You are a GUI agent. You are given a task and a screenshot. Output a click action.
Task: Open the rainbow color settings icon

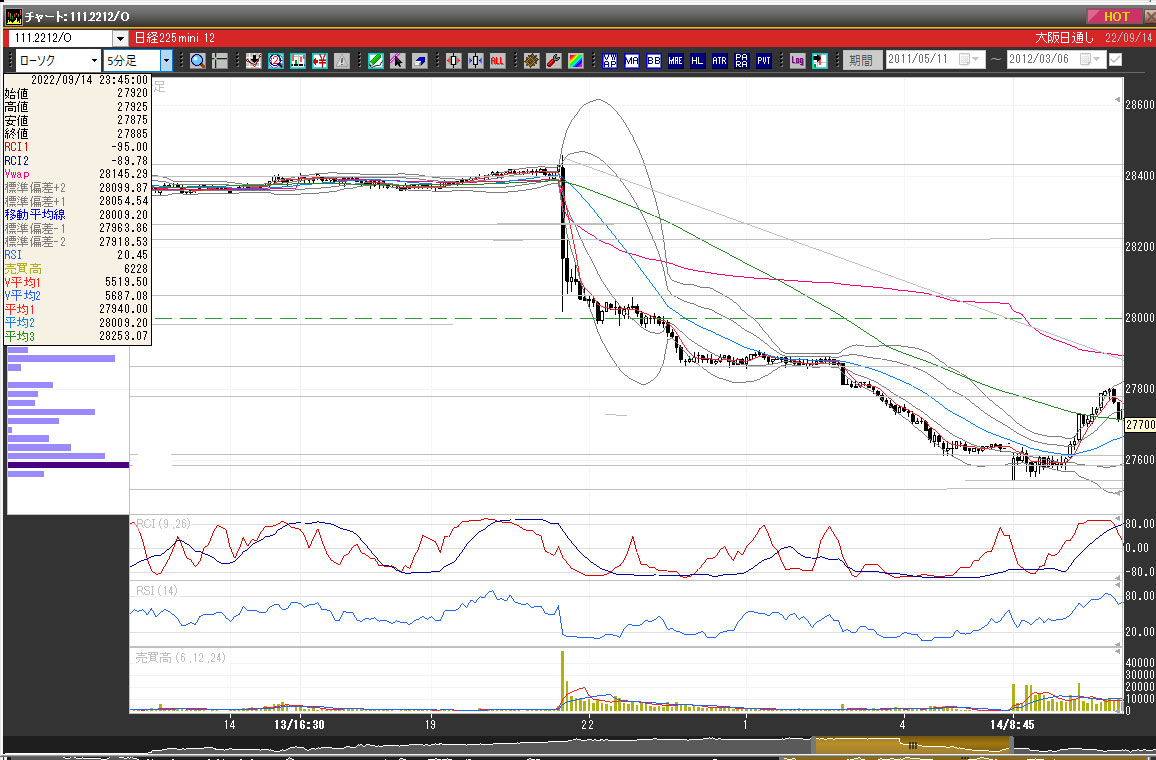tap(575, 60)
